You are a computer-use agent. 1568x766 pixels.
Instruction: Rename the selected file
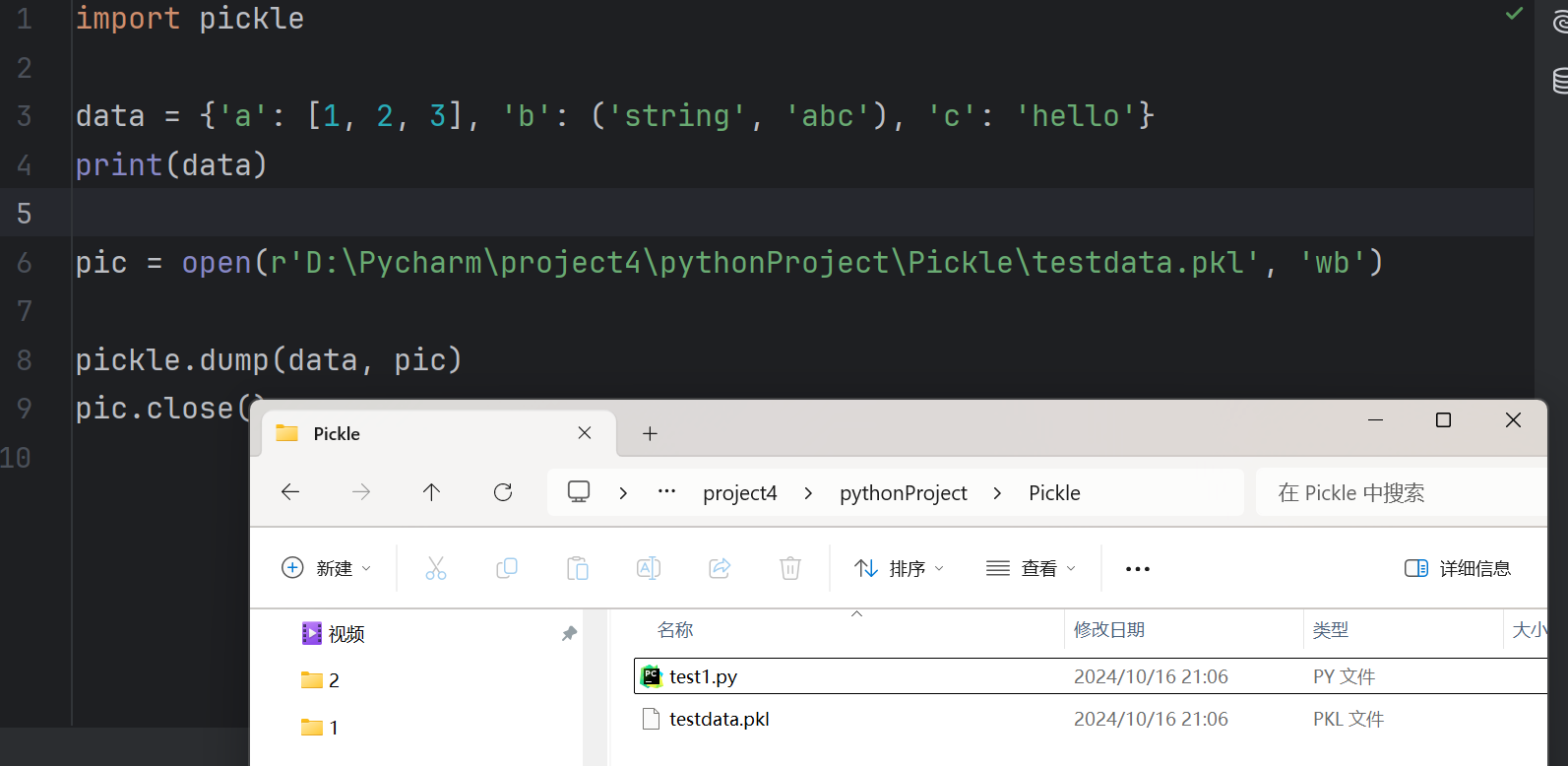pos(649,568)
